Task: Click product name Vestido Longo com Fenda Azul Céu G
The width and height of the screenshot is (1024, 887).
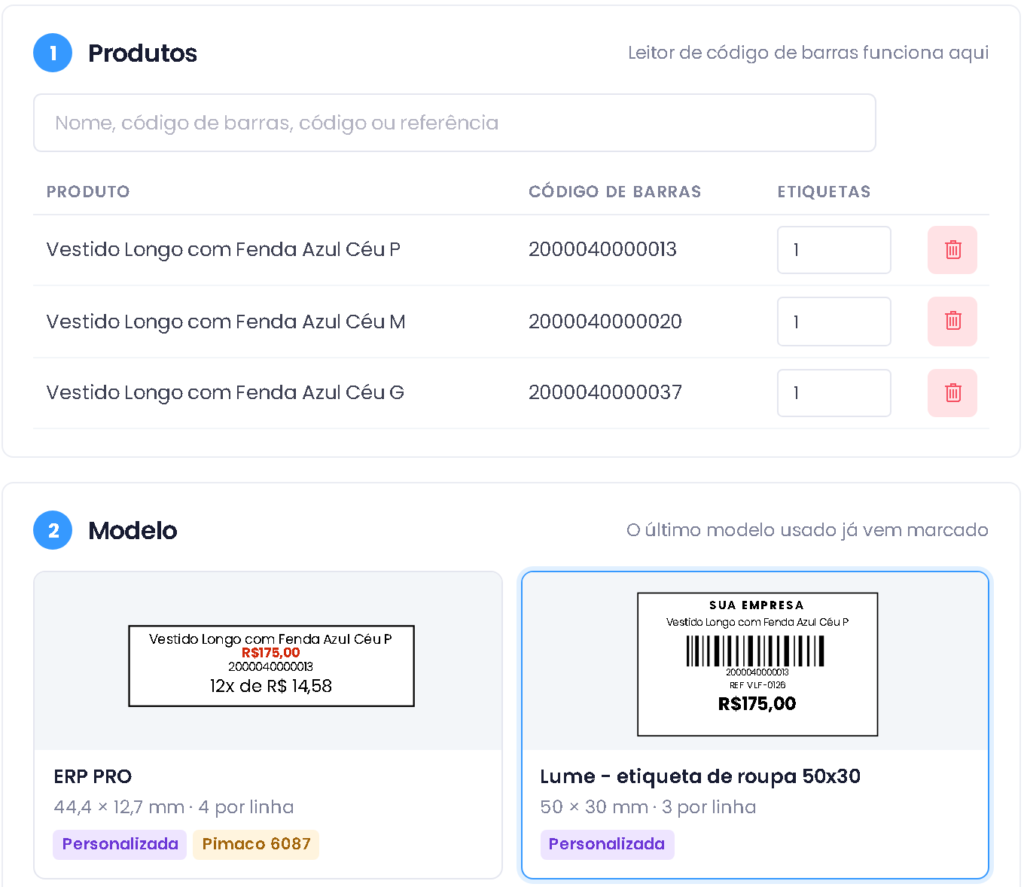Action: (225, 393)
